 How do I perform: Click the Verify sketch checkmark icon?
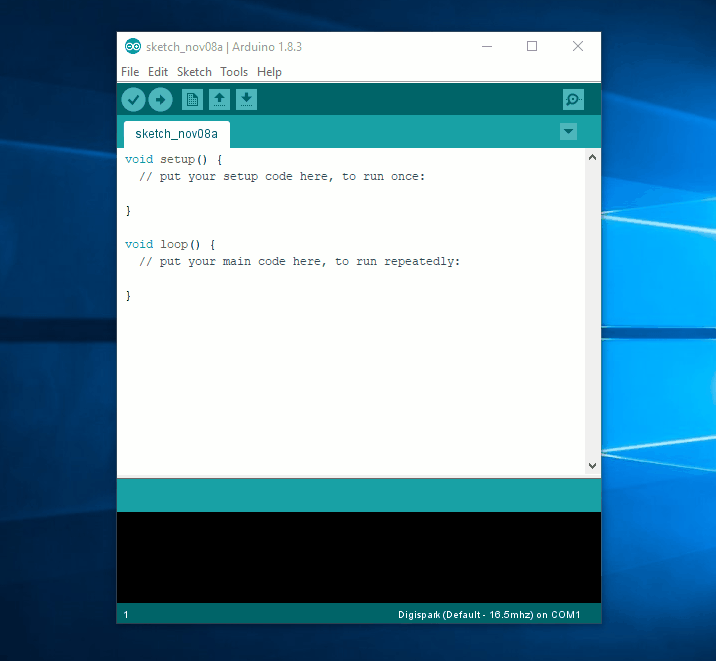(133, 99)
